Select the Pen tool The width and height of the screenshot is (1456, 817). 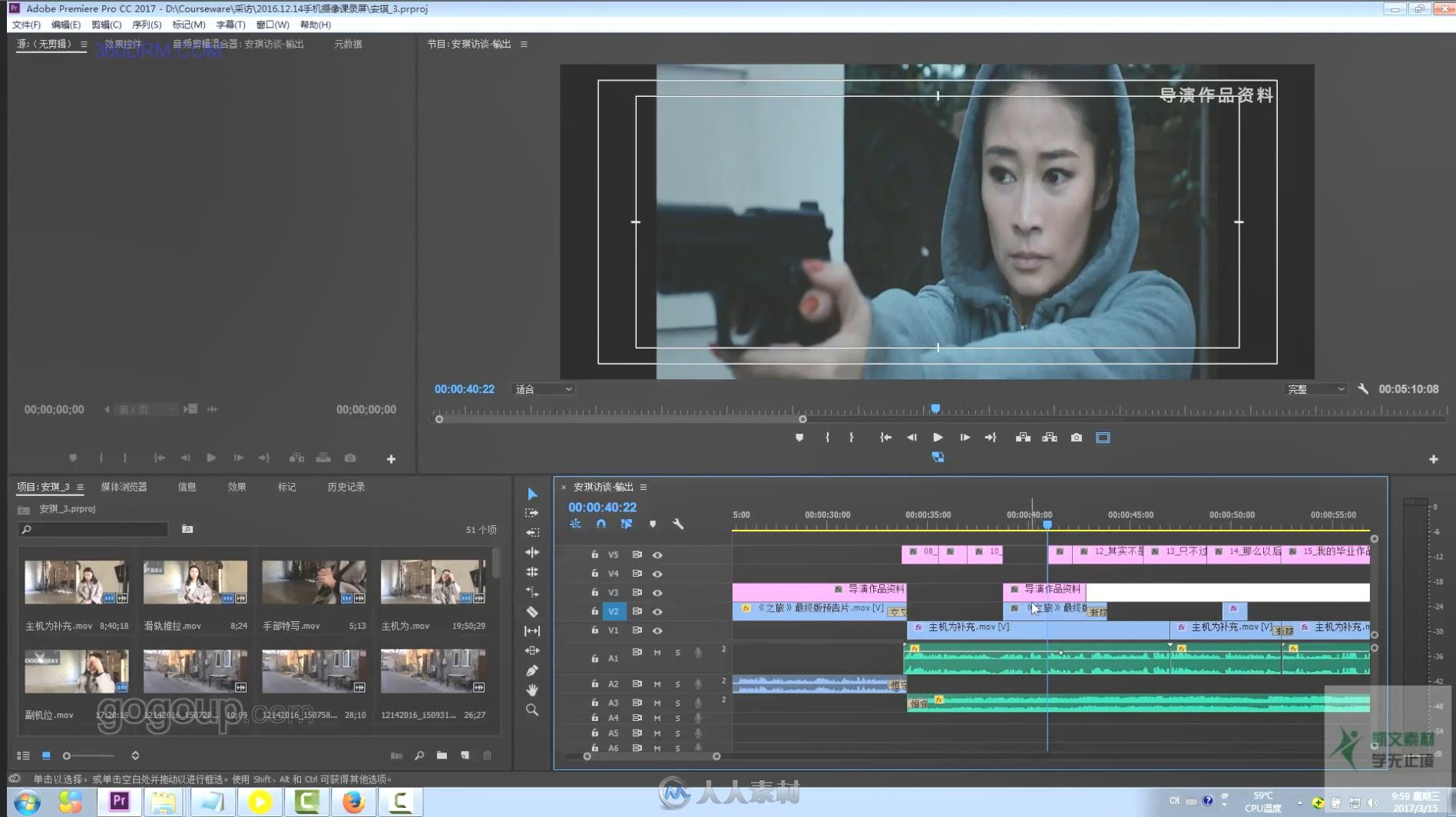(532, 670)
